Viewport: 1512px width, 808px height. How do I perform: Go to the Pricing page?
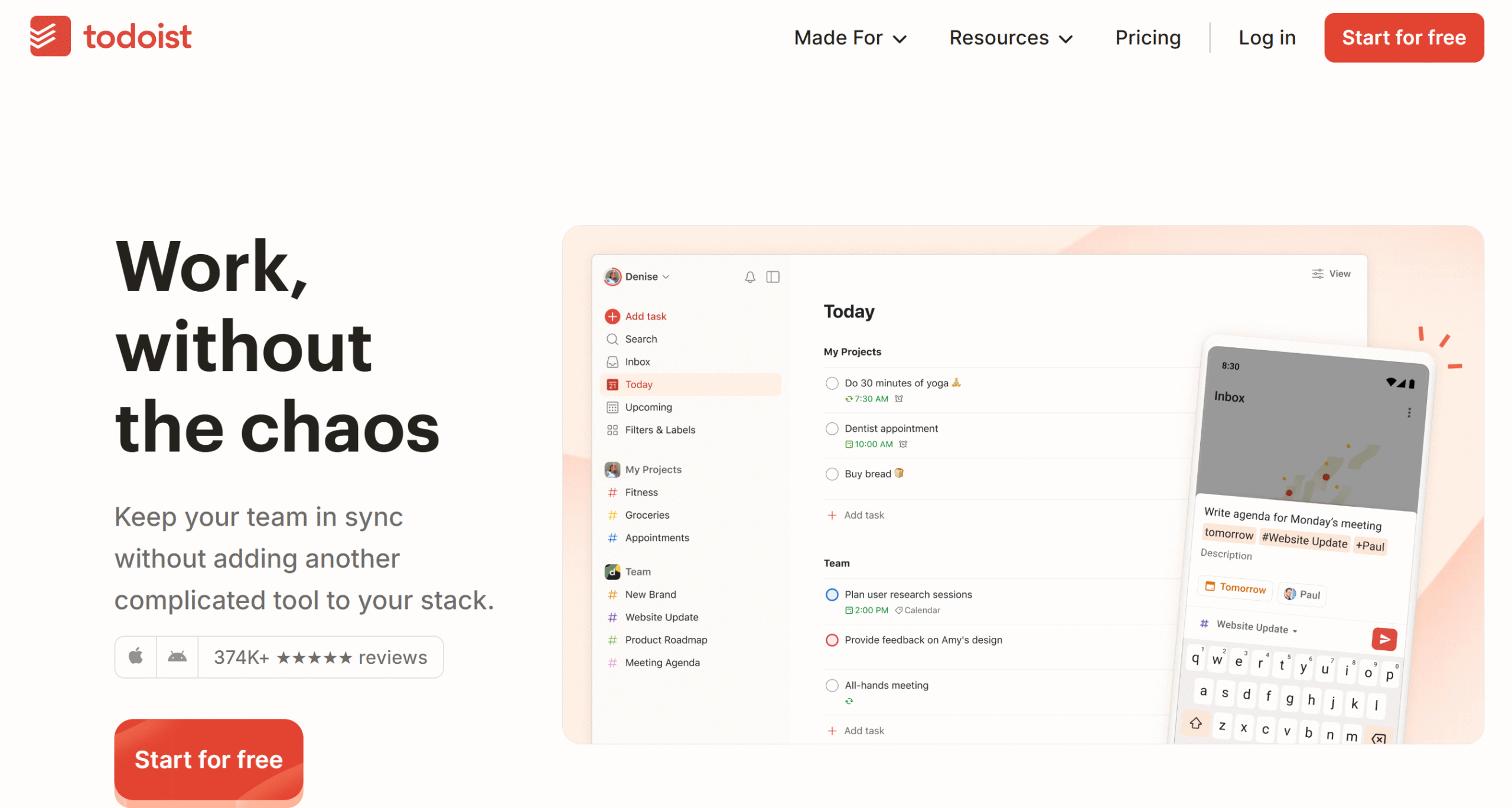[x=1148, y=38]
